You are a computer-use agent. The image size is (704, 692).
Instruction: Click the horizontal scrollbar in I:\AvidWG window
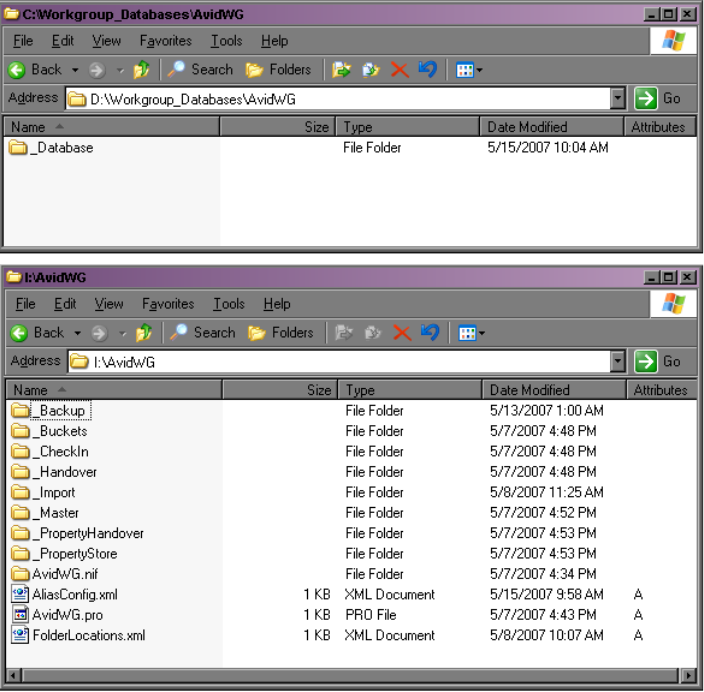click(350, 674)
